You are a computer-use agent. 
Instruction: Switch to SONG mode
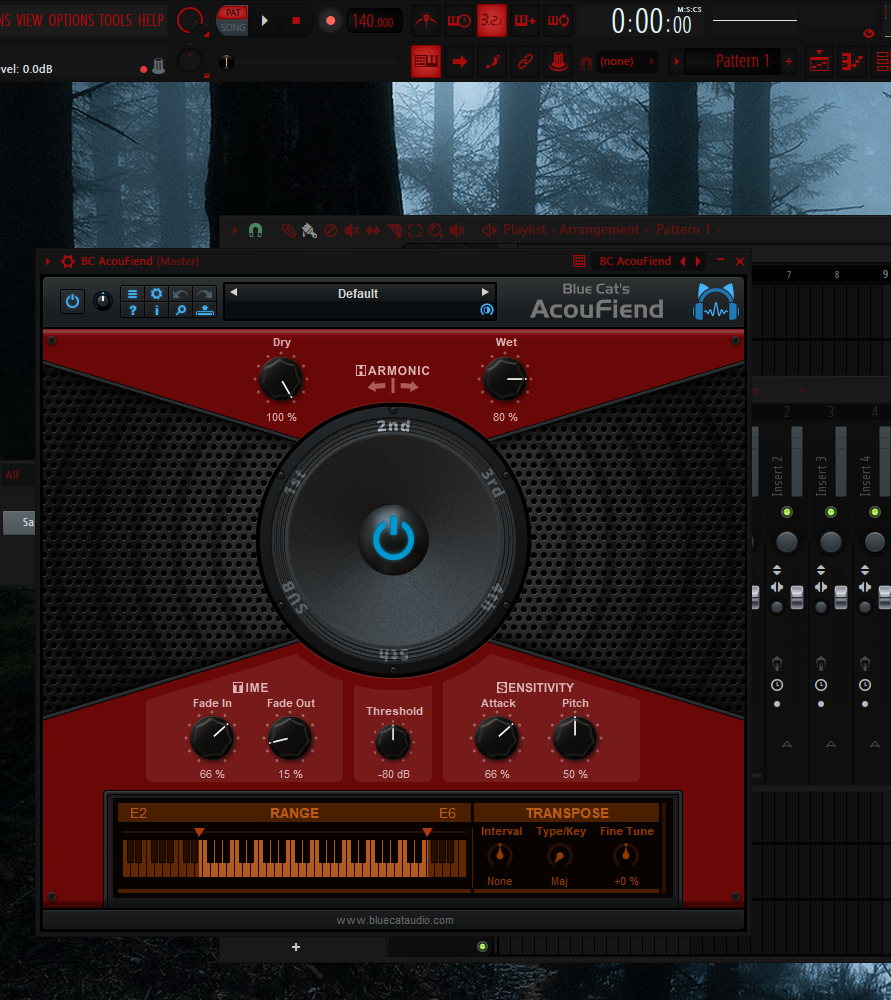click(233, 27)
